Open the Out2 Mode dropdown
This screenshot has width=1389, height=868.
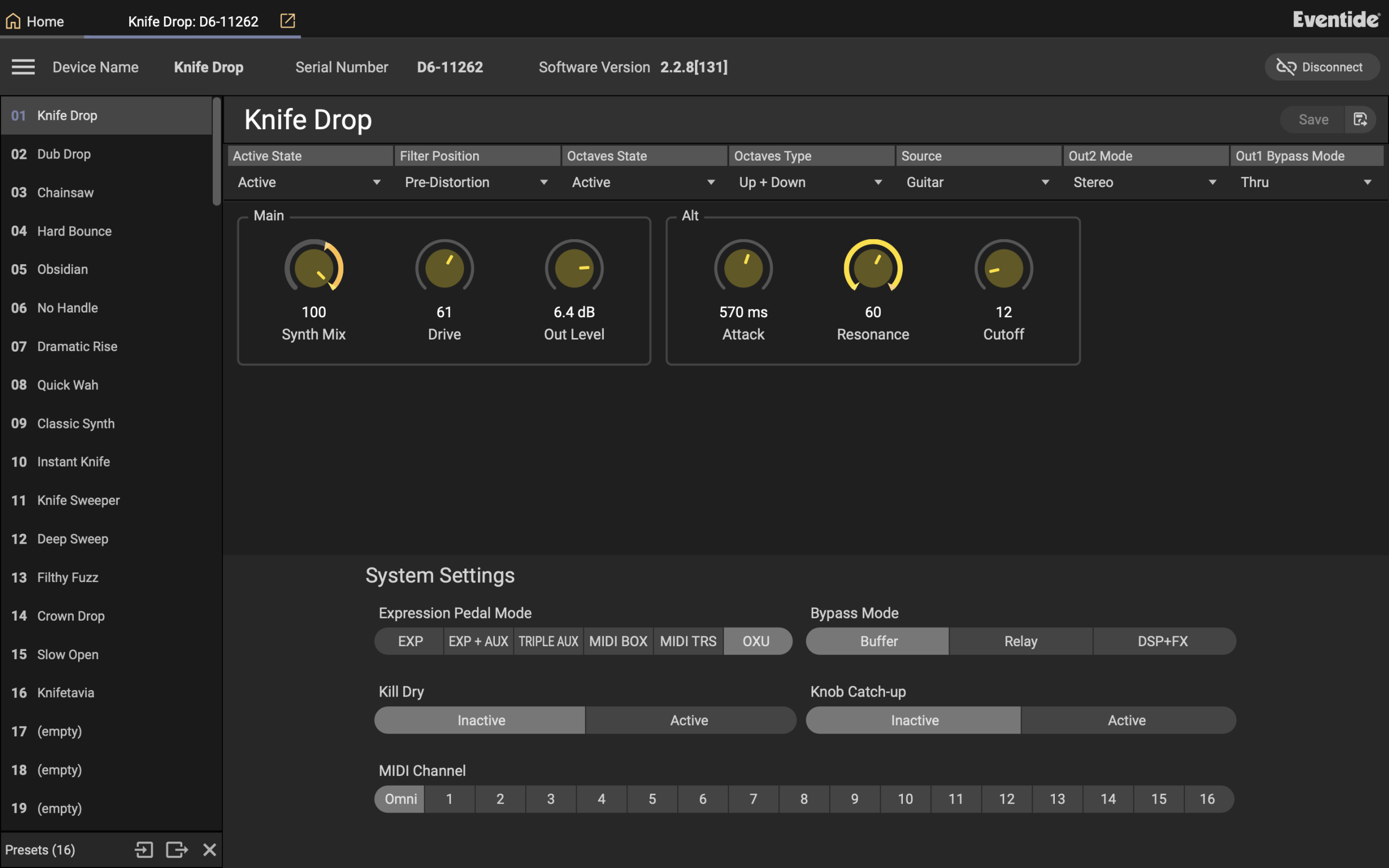(1145, 182)
